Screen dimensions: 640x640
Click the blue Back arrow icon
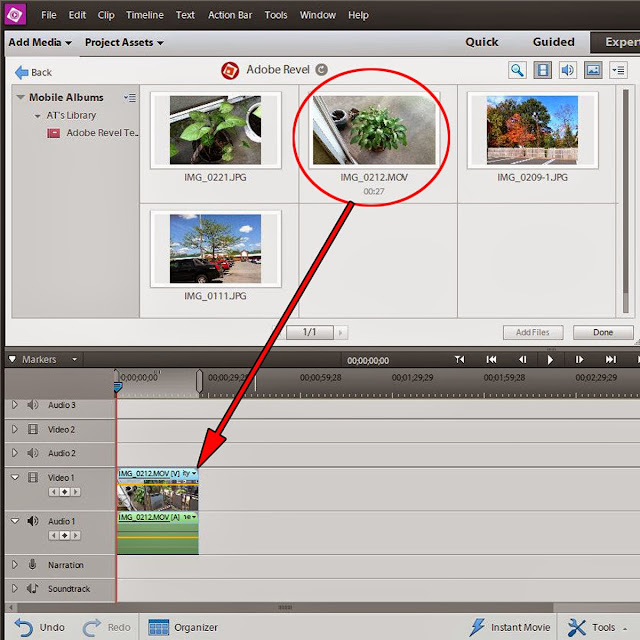point(21,73)
